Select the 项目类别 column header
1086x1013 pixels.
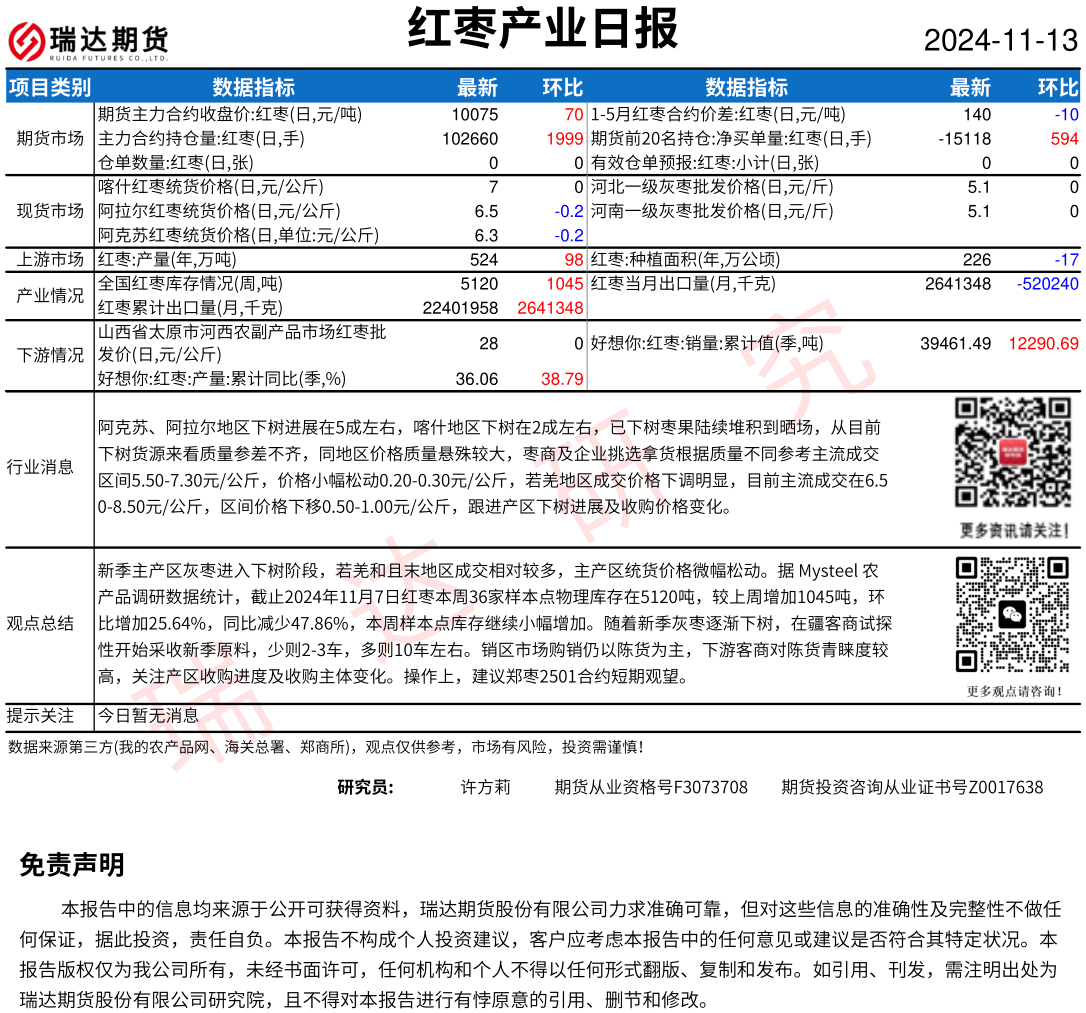50,88
